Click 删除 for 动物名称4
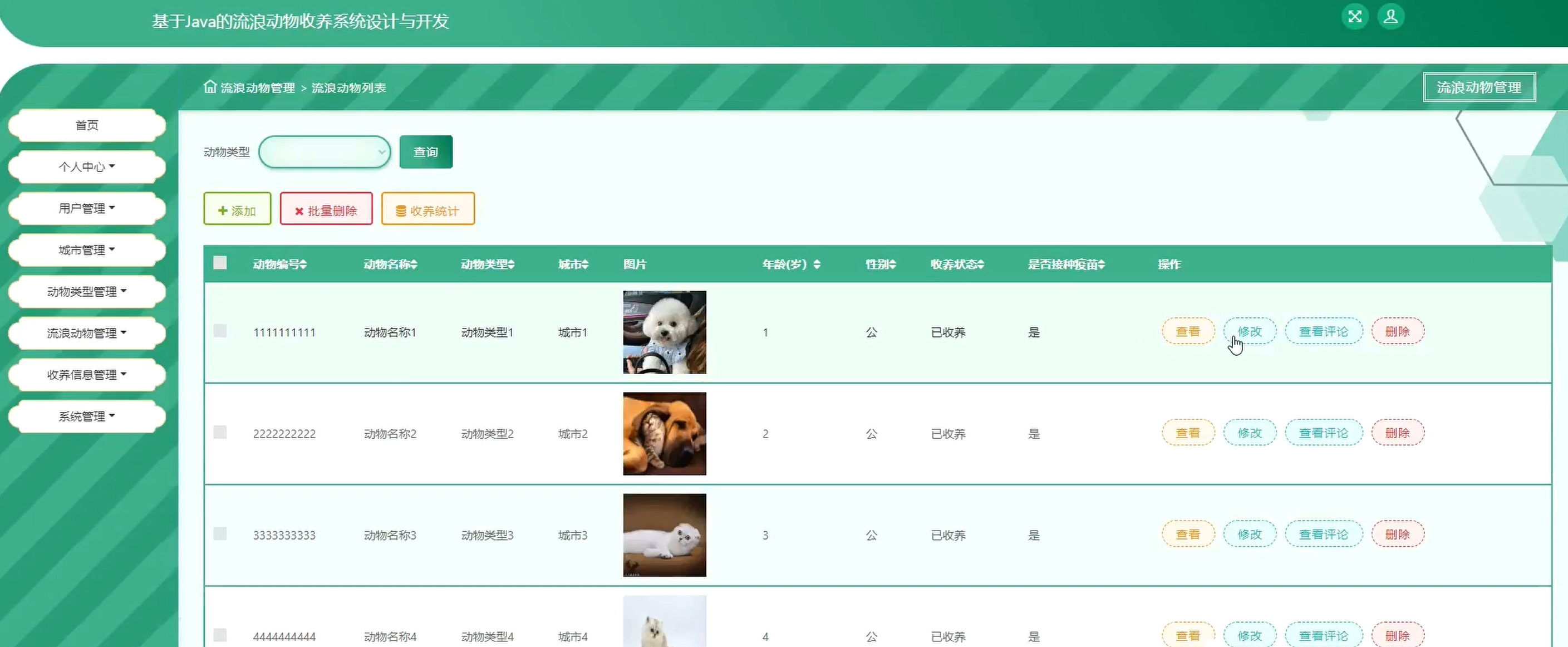The width and height of the screenshot is (1568, 647). [x=1397, y=635]
